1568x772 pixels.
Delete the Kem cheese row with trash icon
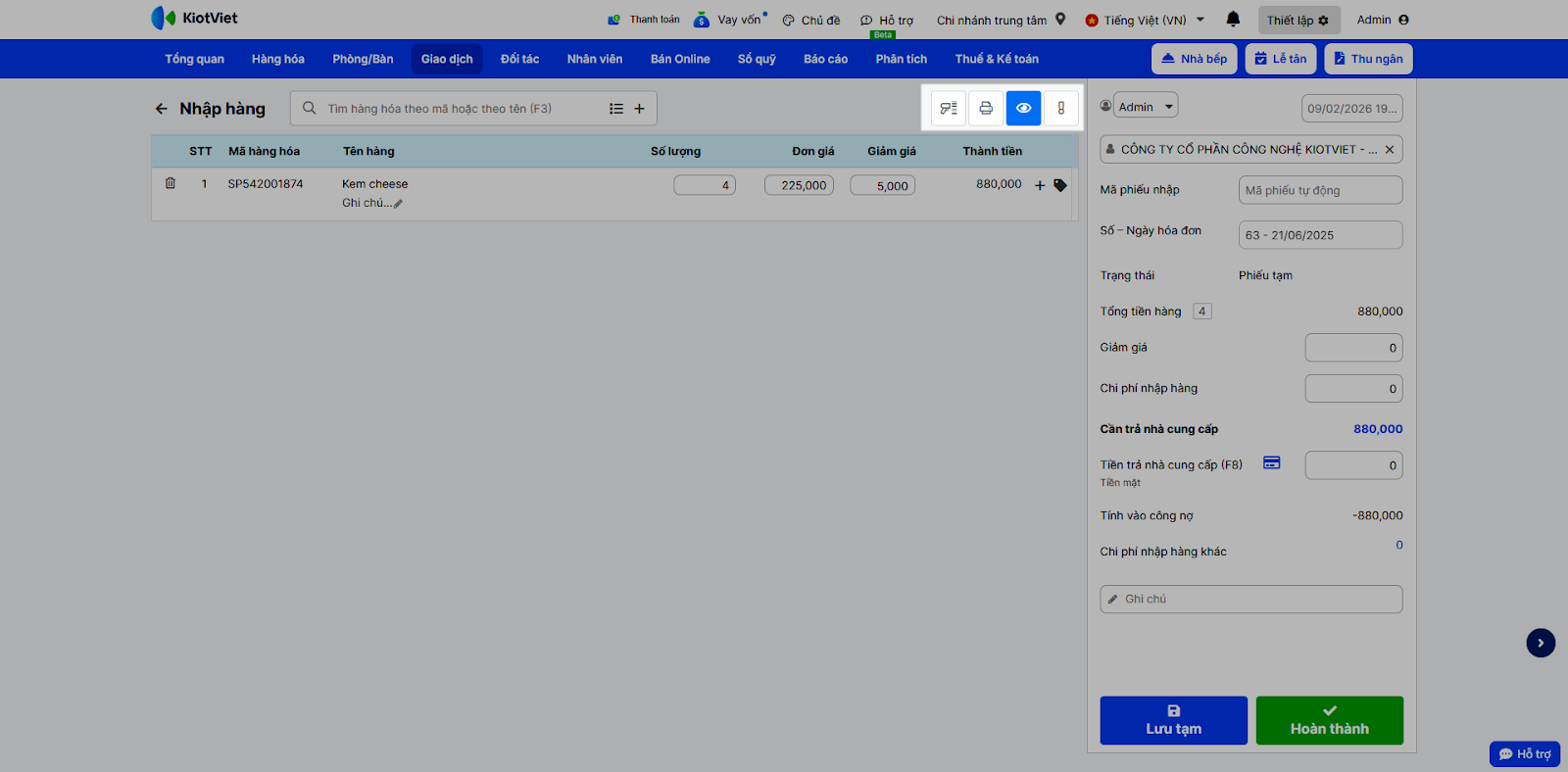171,183
